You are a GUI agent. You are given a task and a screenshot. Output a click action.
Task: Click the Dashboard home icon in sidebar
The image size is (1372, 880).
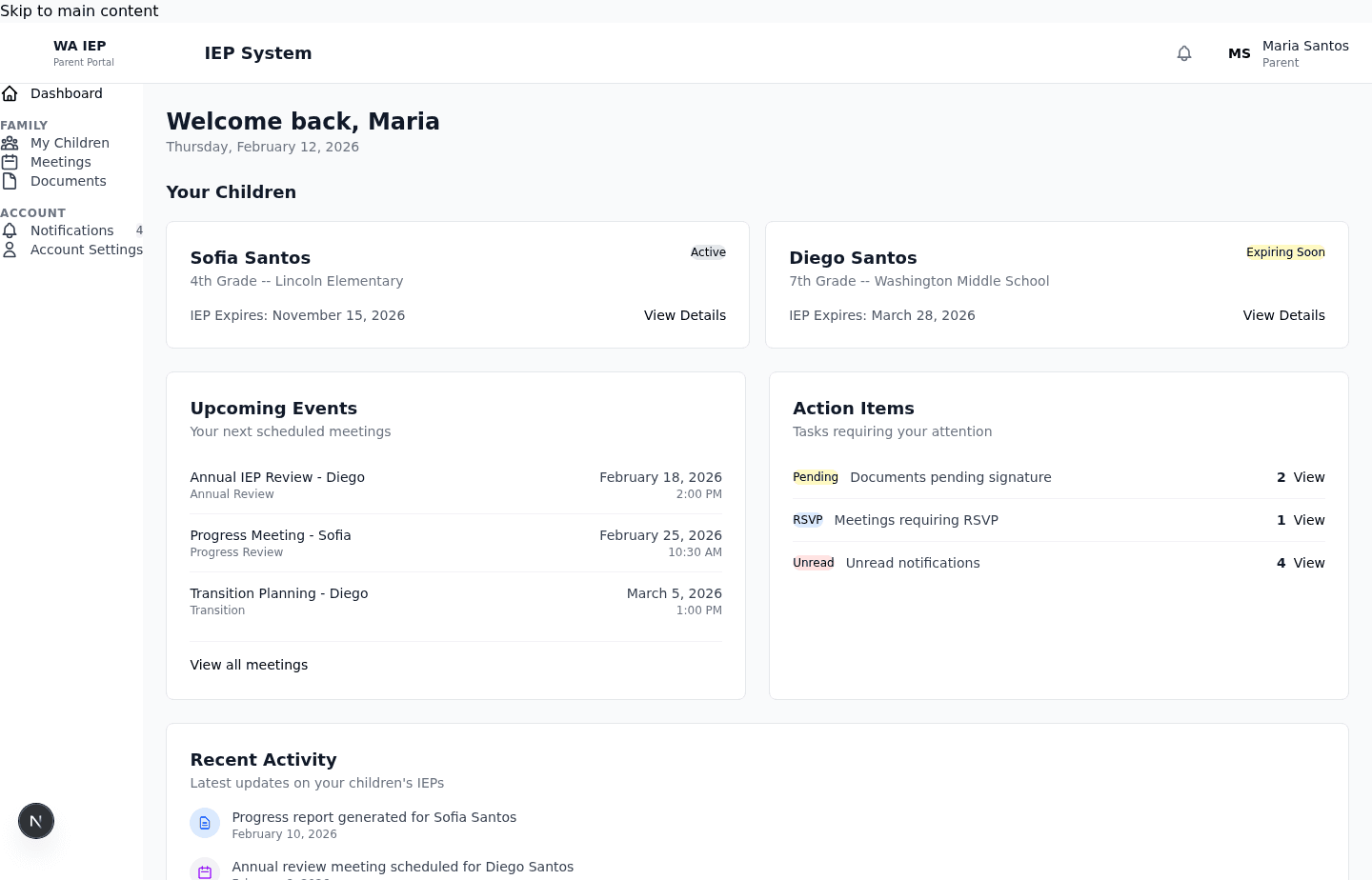pyautogui.click(x=10, y=93)
